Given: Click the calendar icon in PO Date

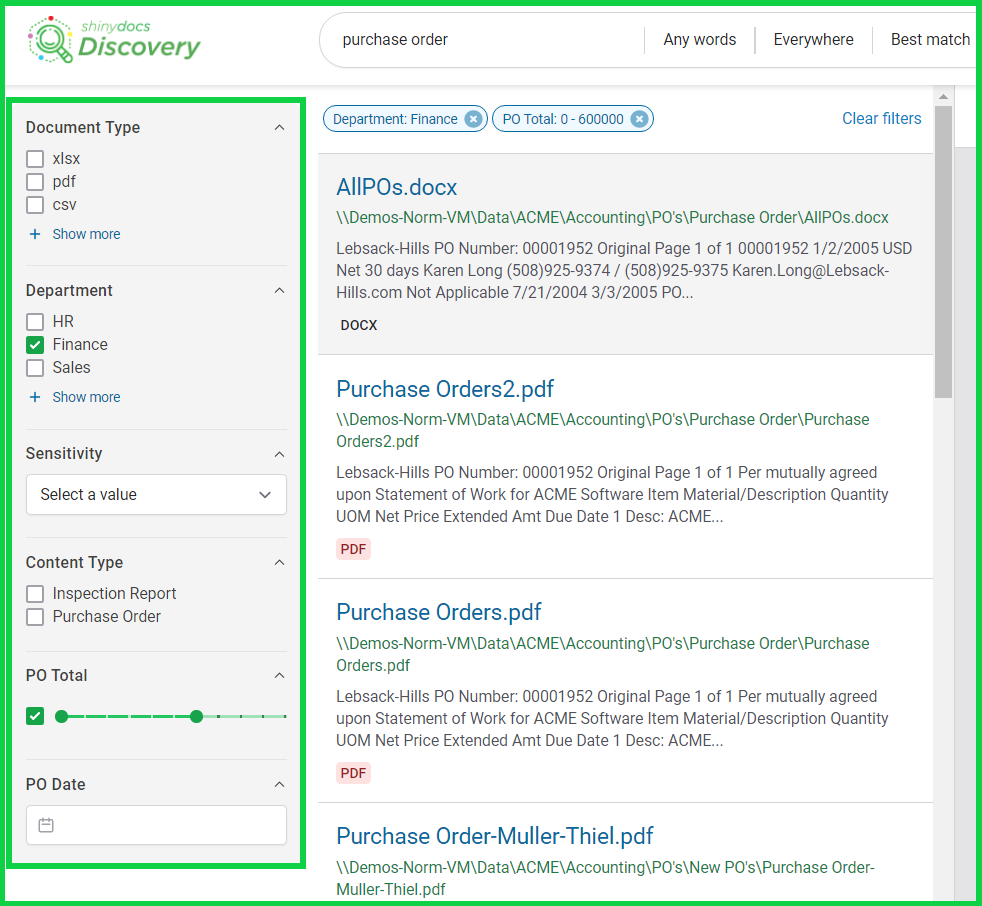Looking at the screenshot, I should (x=46, y=825).
